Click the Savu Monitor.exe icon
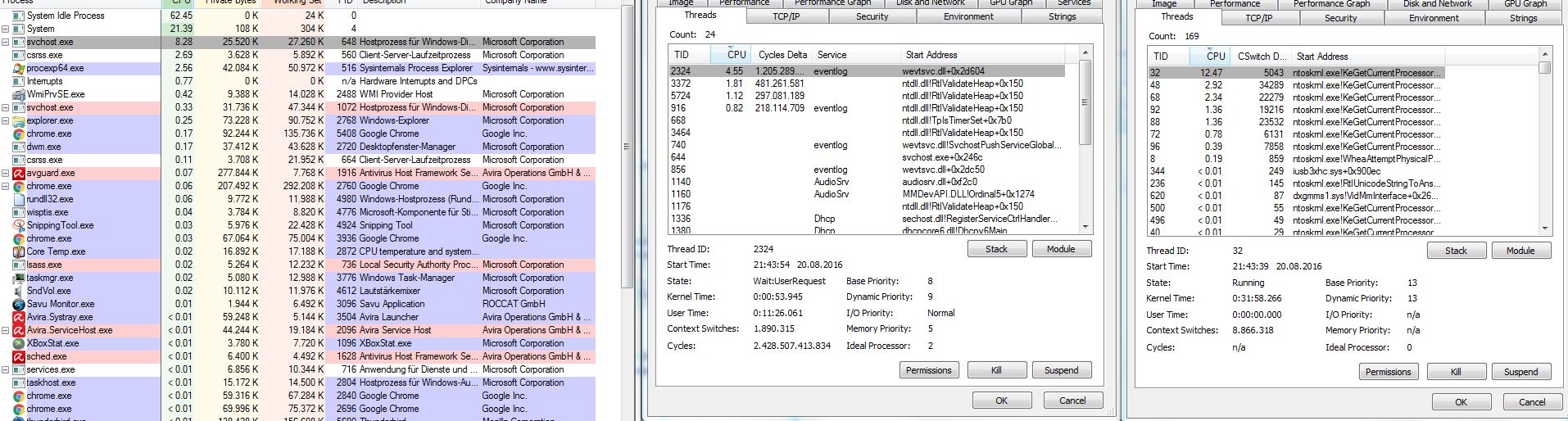Image resolution: width=1568 pixels, height=421 pixels. point(19,304)
